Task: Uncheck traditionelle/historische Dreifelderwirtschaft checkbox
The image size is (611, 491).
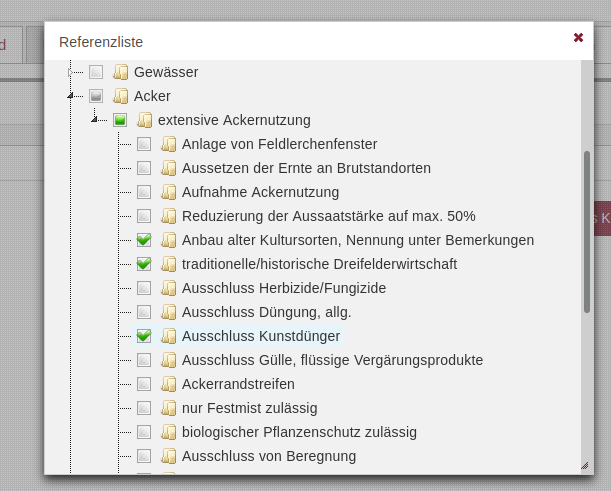Action: pyautogui.click(x=144, y=264)
